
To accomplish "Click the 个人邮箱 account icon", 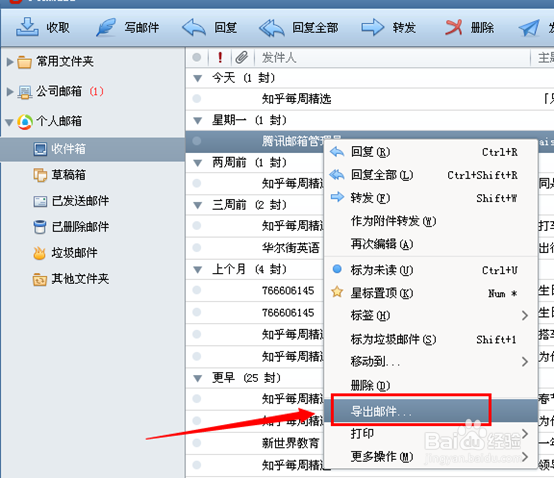I will (x=25, y=122).
